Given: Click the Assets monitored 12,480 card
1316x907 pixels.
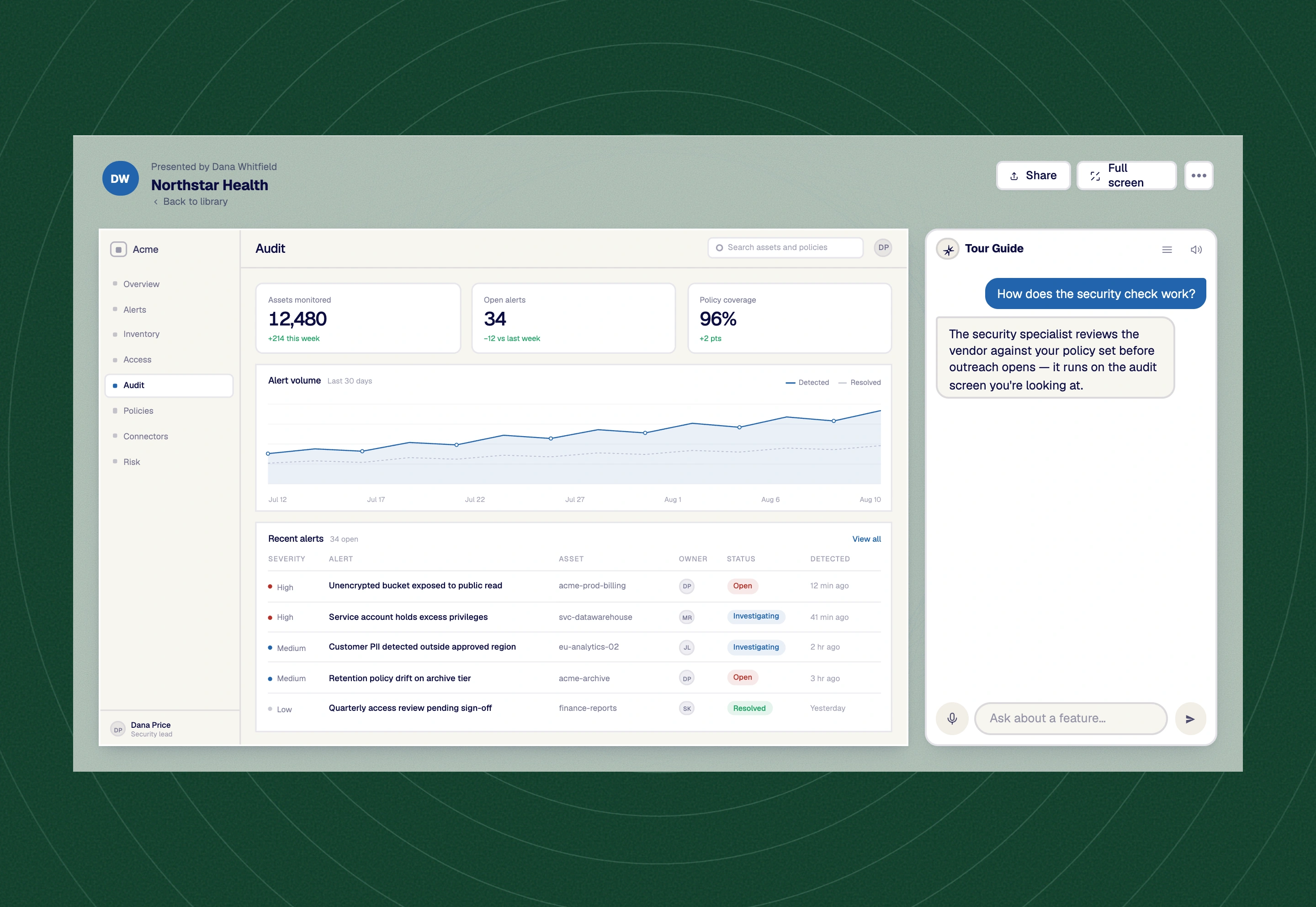Looking at the screenshot, I should click(x=358, y=318).
